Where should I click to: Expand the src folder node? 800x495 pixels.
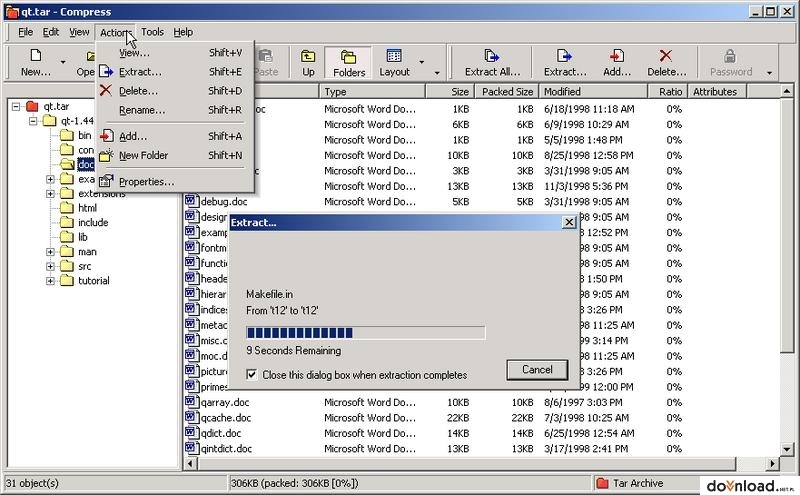[x=50, y=266]
